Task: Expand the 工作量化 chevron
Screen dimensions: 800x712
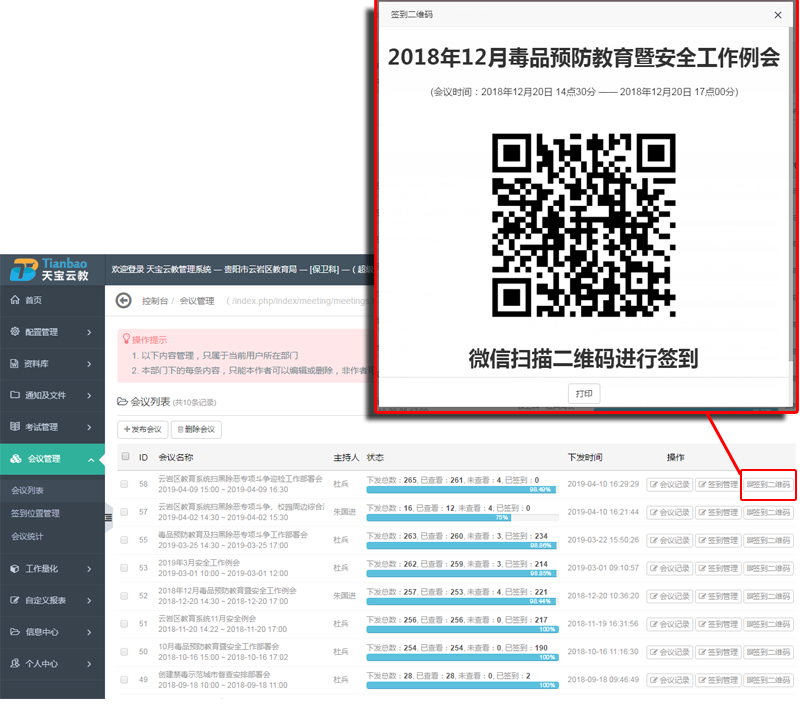Action: [x=89, y=569]
